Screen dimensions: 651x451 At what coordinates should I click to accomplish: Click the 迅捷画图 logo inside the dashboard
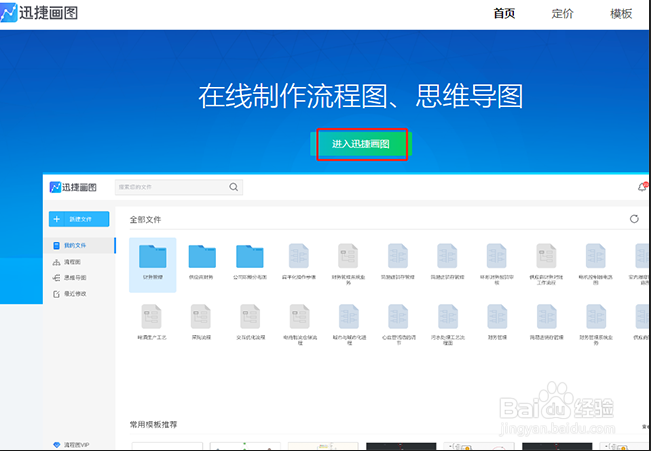73,187
